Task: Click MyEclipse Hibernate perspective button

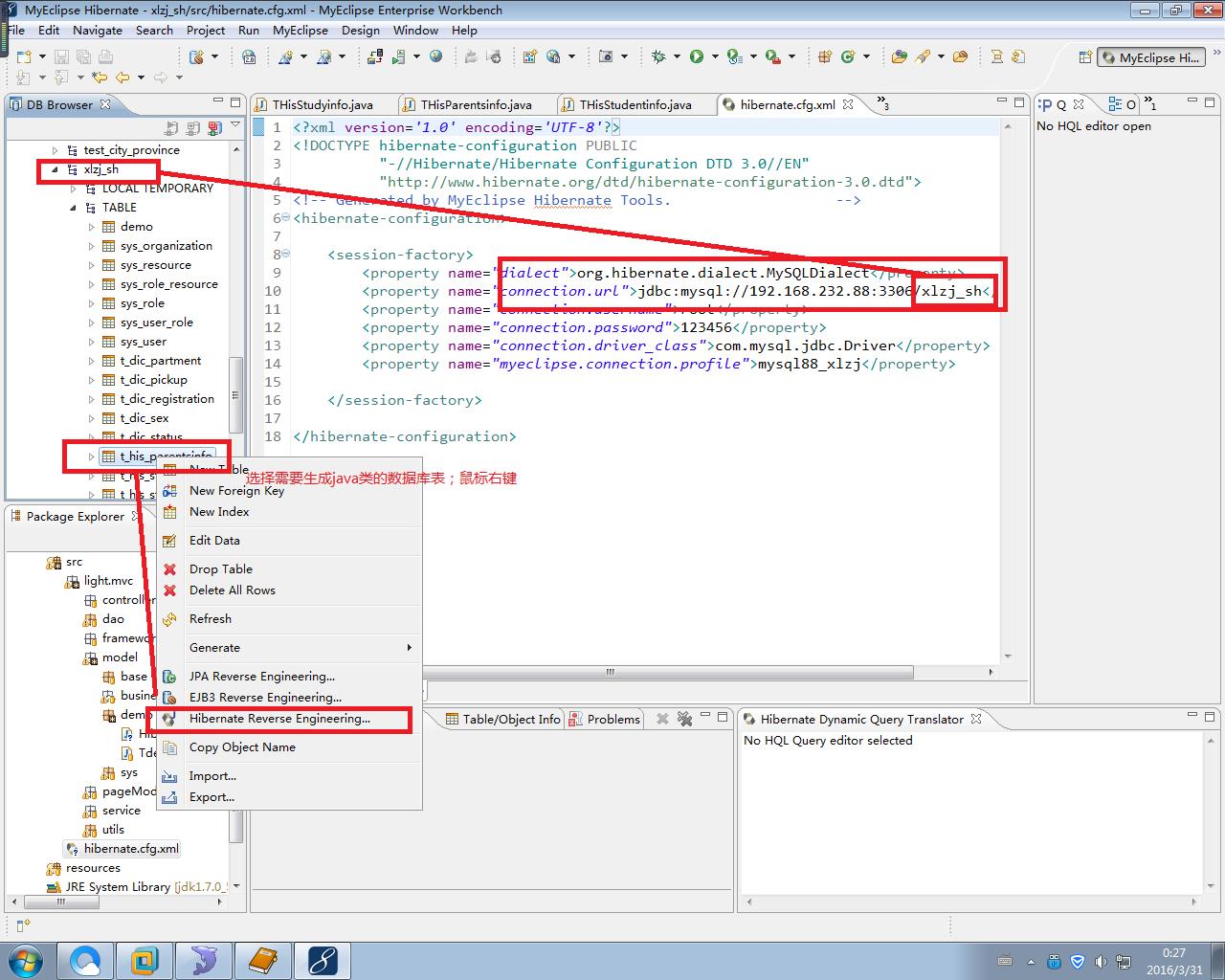Action: (1149, 57)
